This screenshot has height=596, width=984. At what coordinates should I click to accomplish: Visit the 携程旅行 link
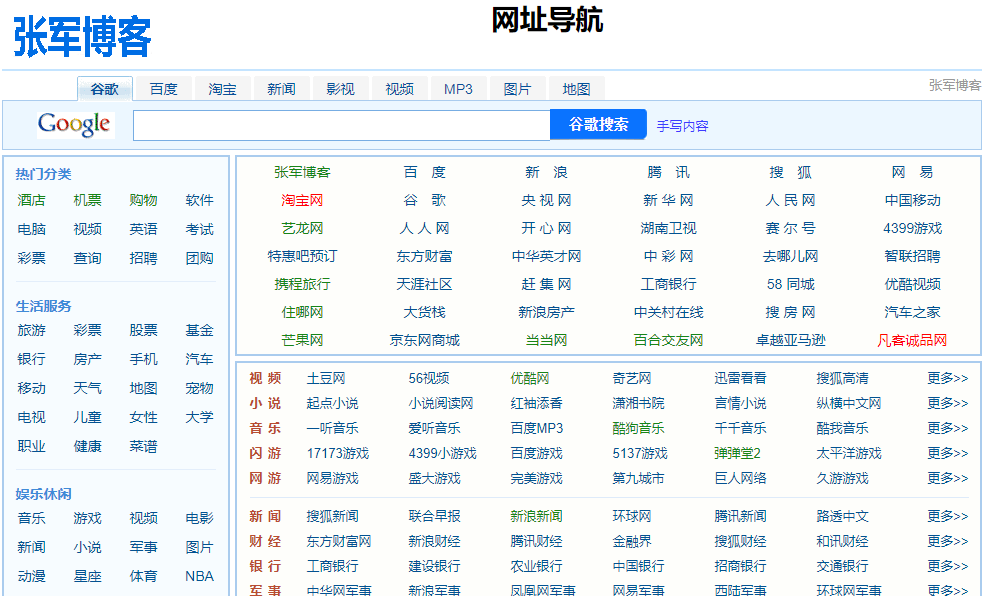(302, 284)
